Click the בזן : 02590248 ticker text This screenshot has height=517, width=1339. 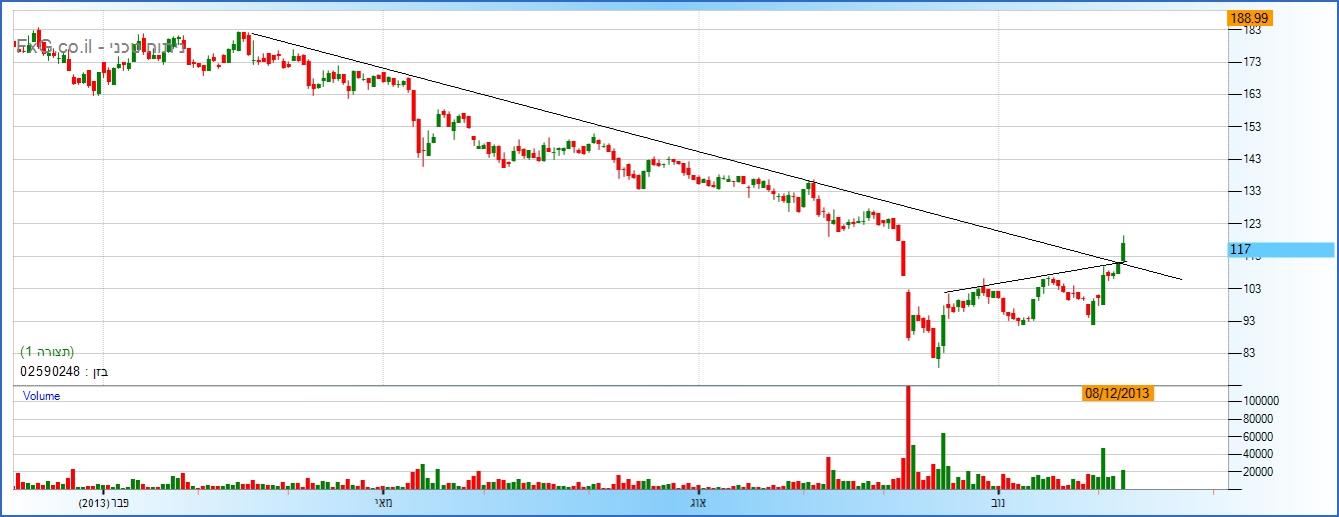point(64,371)
